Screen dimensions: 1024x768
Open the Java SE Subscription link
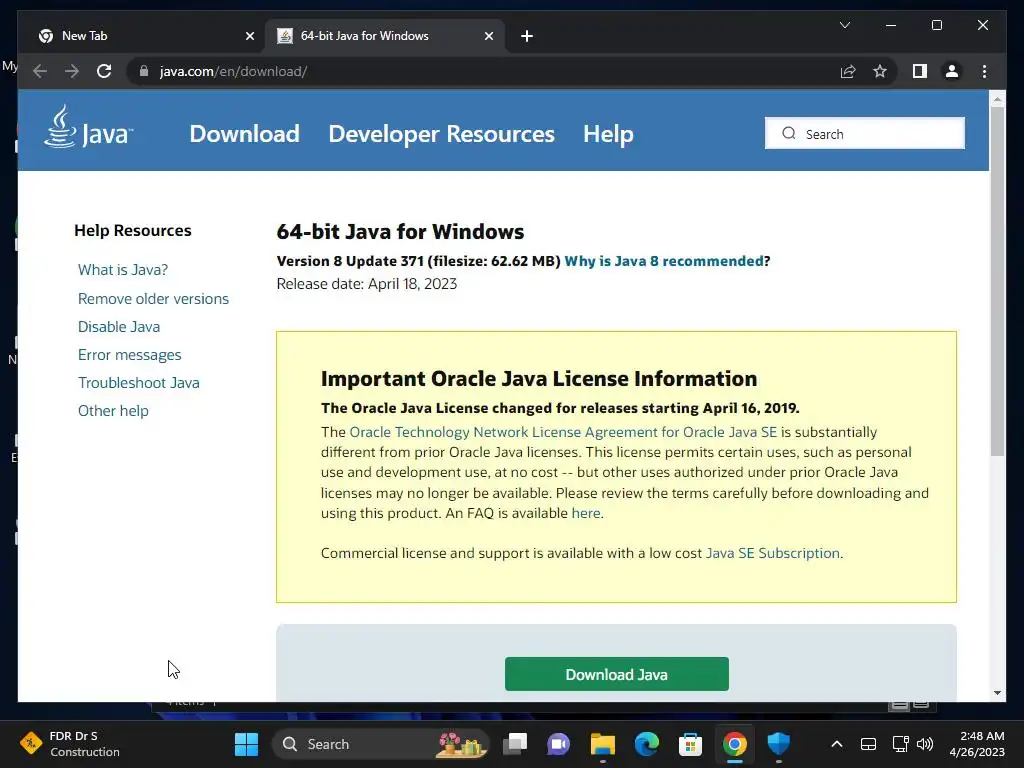click(773, 553)
